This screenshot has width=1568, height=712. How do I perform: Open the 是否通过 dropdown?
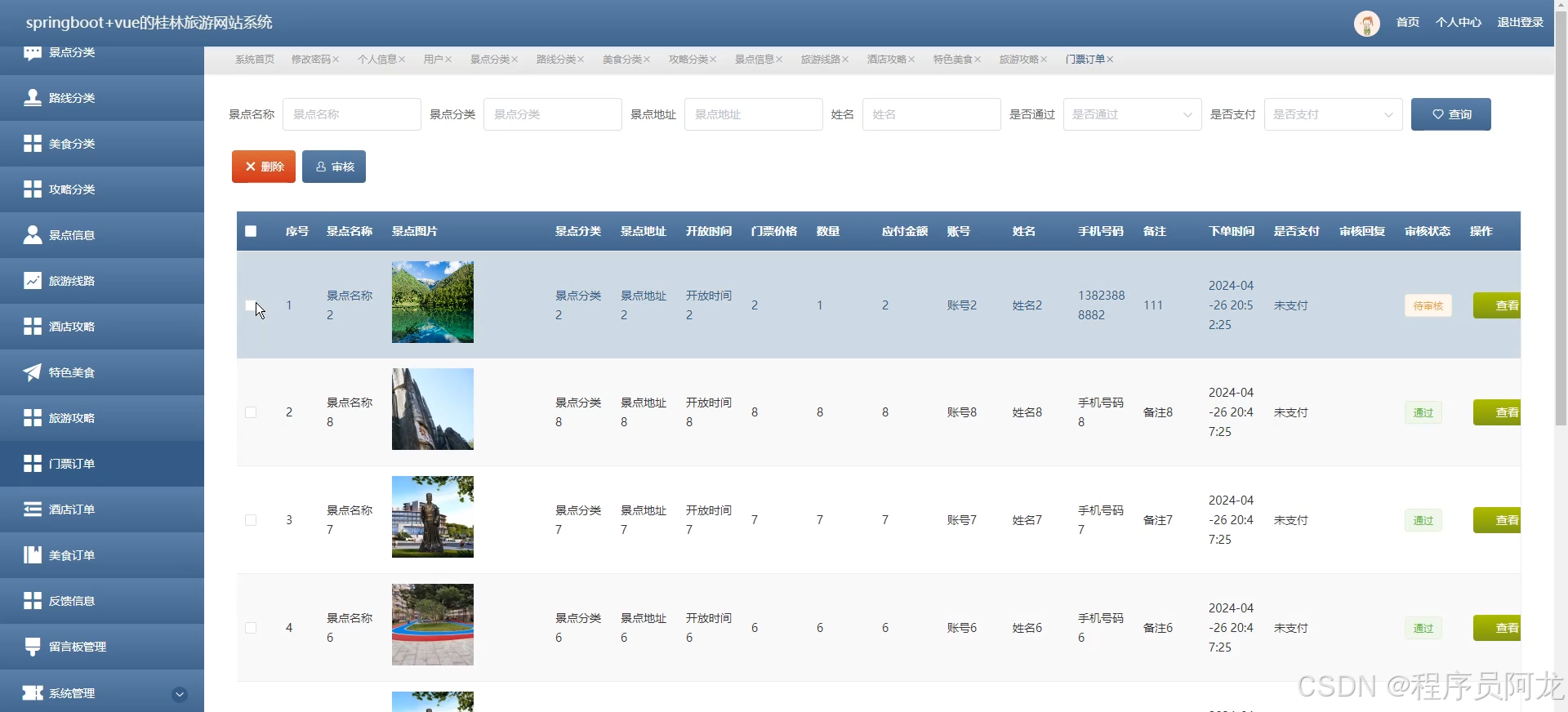(1132, 114)
